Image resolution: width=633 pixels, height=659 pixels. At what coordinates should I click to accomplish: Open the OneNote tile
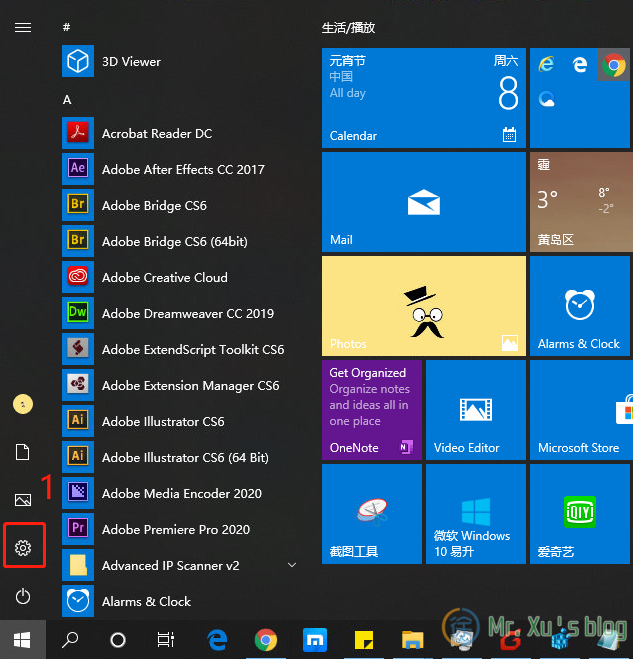372,410
